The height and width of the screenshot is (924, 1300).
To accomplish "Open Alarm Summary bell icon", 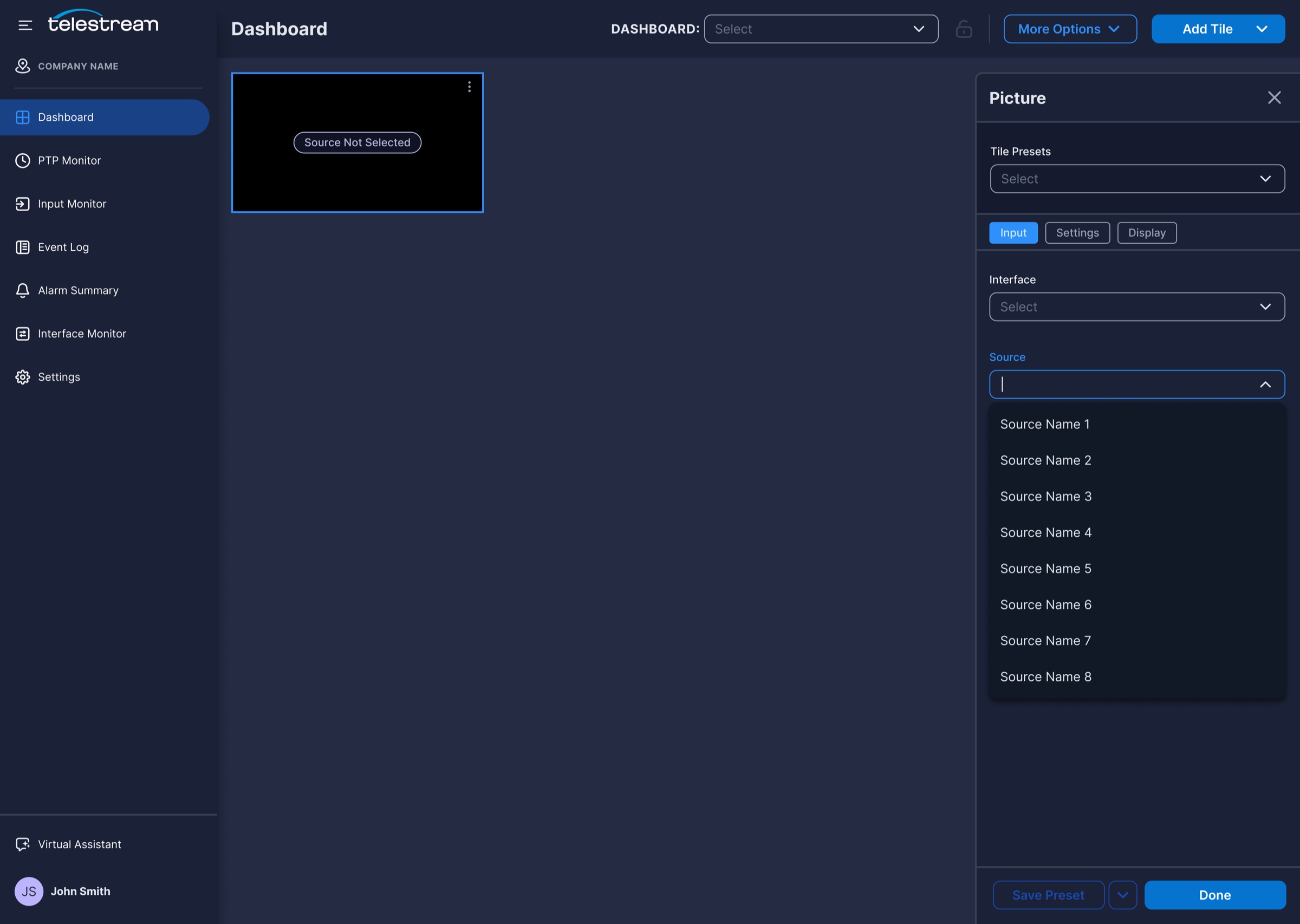I will click(x=23, y=290).
